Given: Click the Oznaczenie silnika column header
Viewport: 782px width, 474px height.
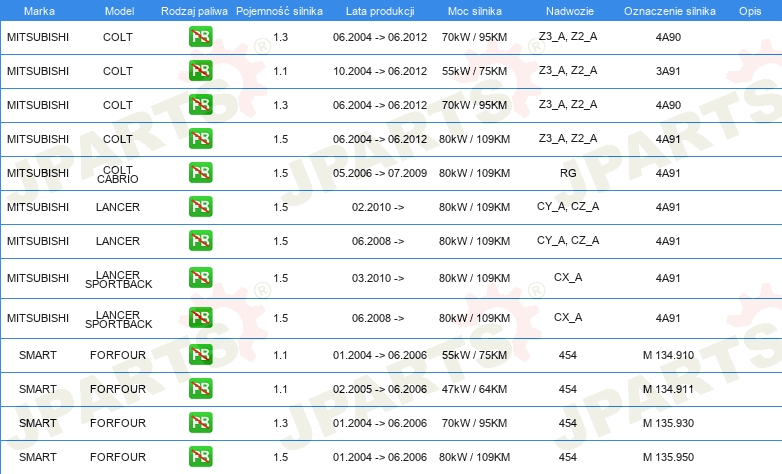Looking at the screenshot, I should coord(669,11).
